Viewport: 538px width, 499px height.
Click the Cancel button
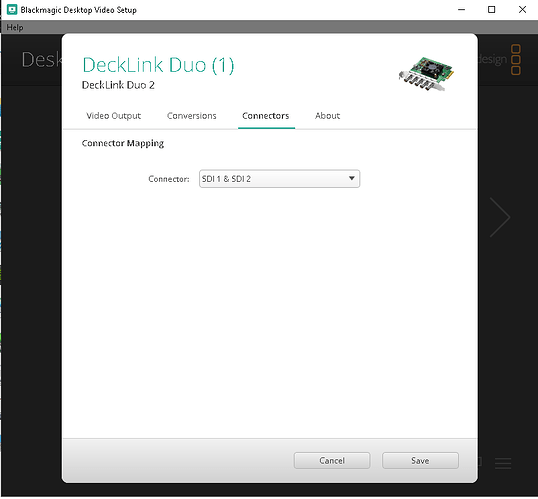pyautogui.click(x=332, y=461)
